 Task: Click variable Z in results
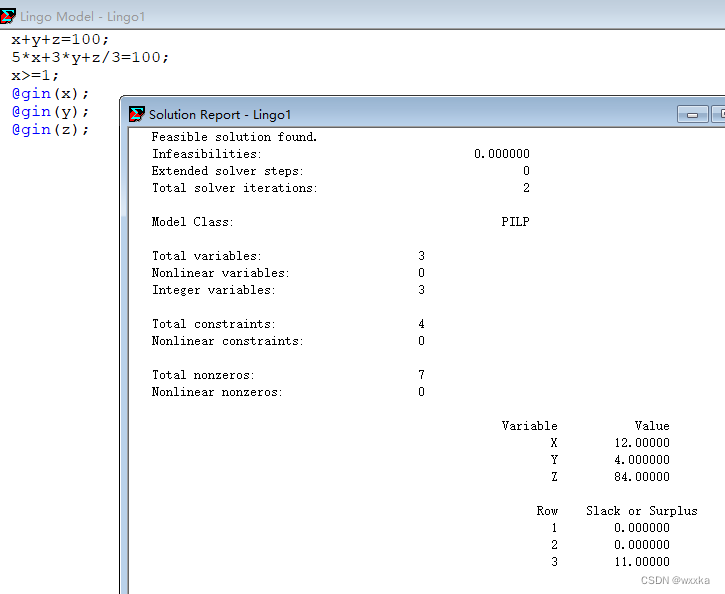point(554,477)
